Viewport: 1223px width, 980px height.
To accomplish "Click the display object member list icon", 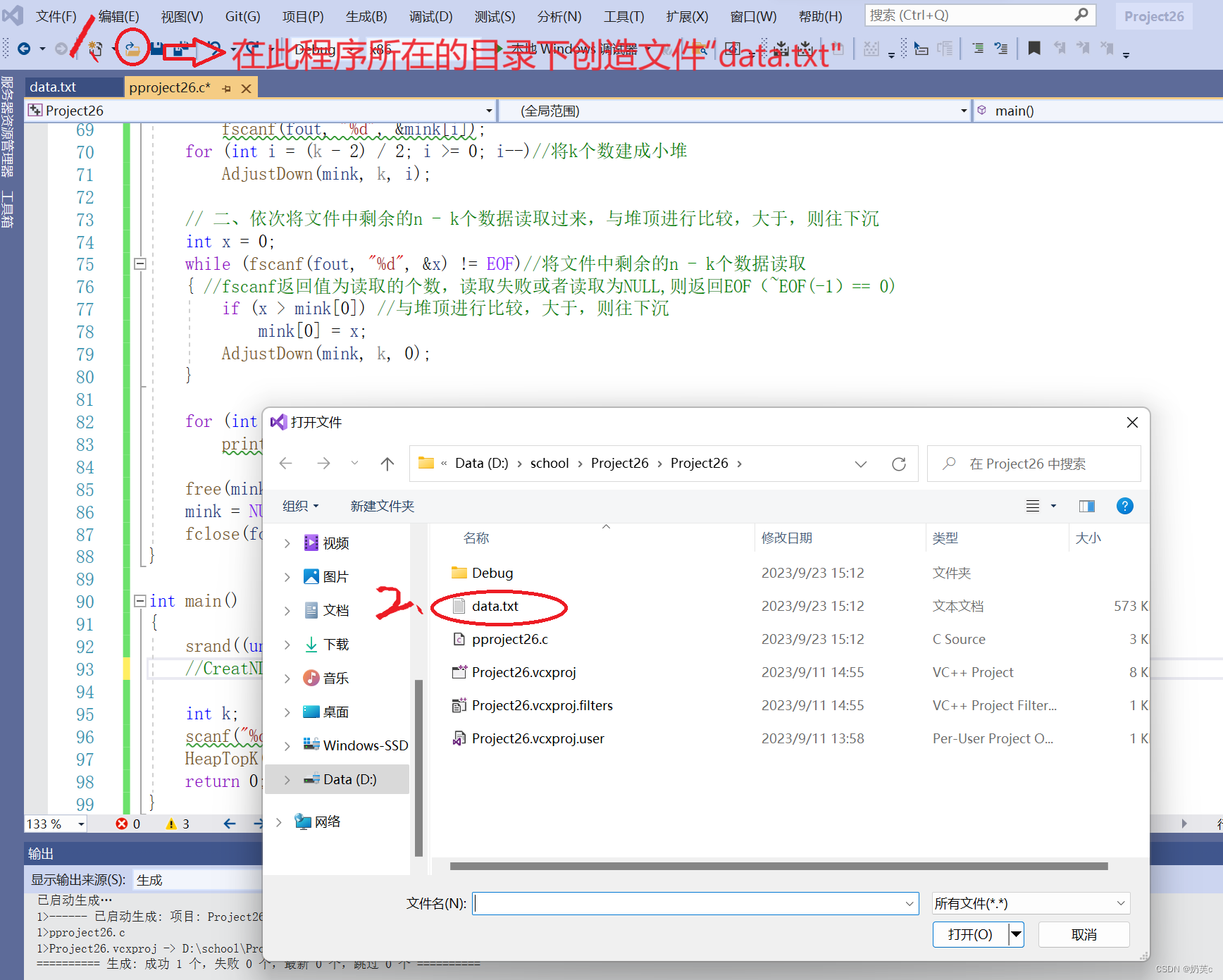I will (x=921, y=49).
